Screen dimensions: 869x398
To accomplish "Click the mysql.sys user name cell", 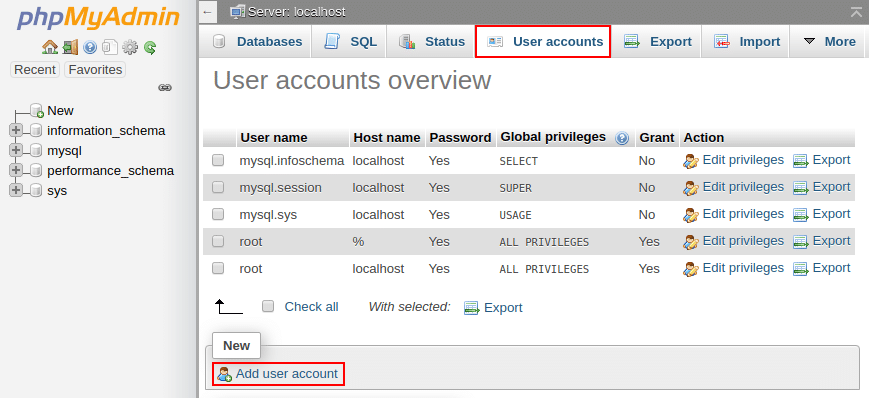I will coord(268,215).
